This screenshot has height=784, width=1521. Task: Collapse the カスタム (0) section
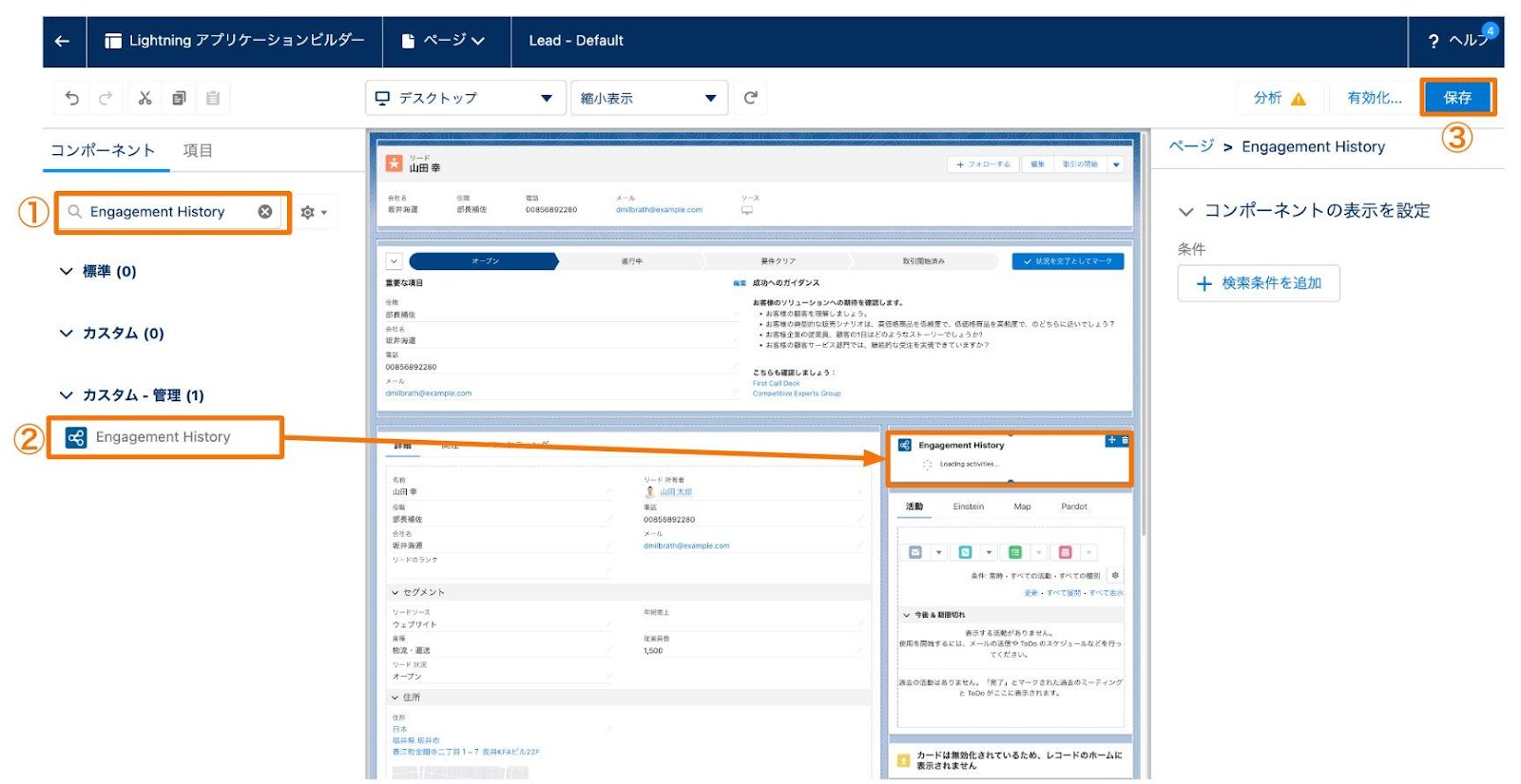[66, 334]
